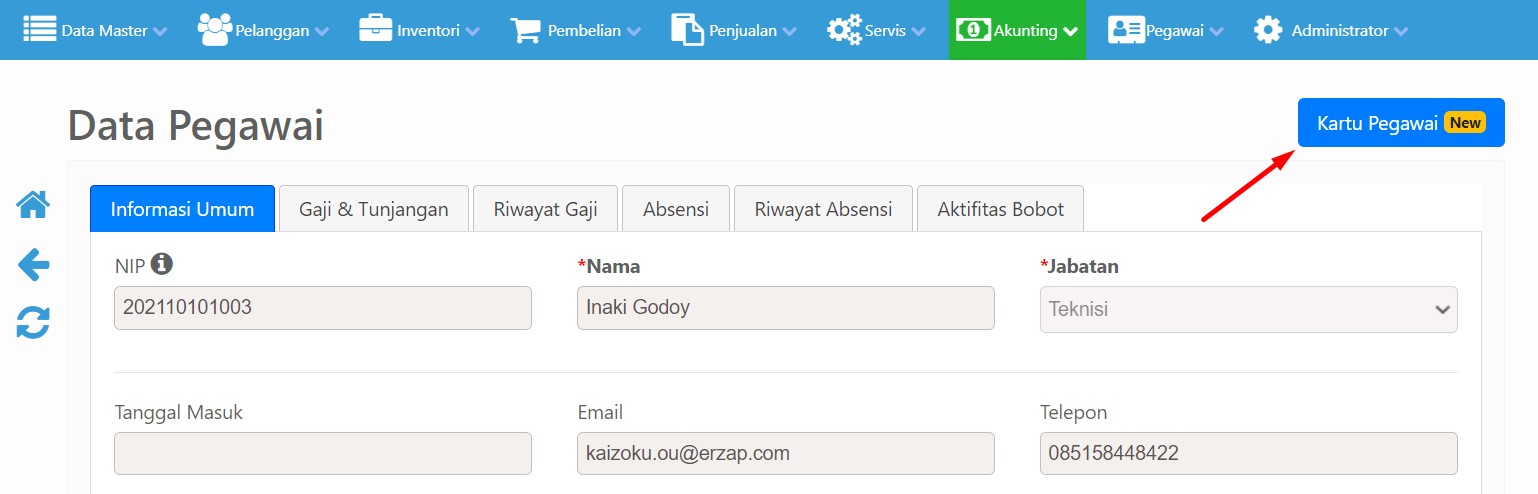Switch to the Gaji & Tunjangan tab
The width and height of the screenshot is (1538, 494).
click(x=374, y=209)
